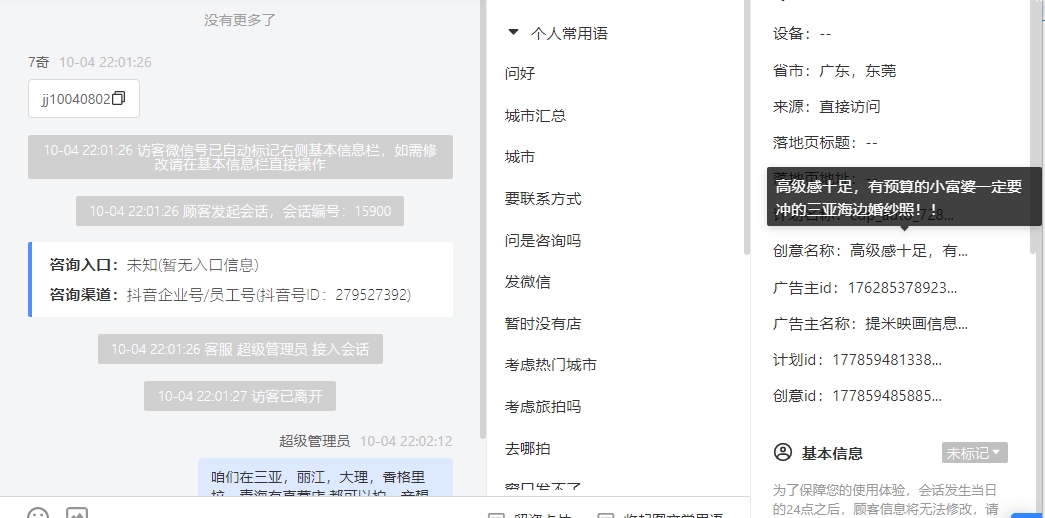Collapse the 个人常用语 phrase group

513,33
